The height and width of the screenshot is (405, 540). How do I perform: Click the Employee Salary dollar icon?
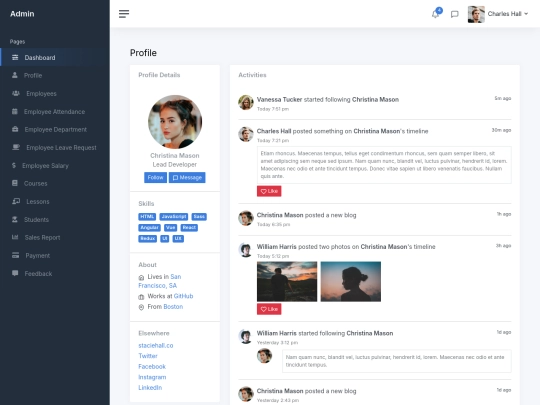click(x=14, y=165)
